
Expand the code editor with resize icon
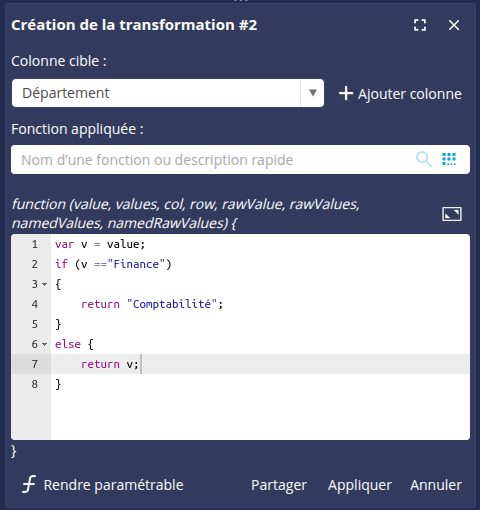pyautogui.click(x=452, y=214)
